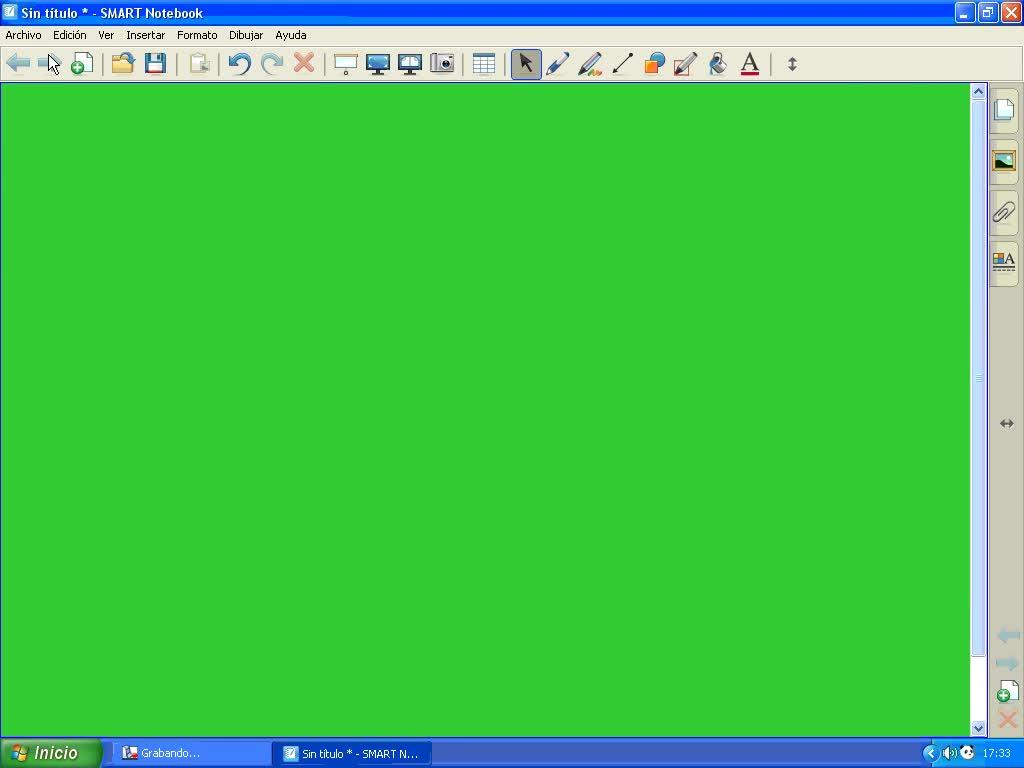The image size is (1024, 768).
Task: Click SMART Notebook taskbar button
Action: [x=351, y=754]
